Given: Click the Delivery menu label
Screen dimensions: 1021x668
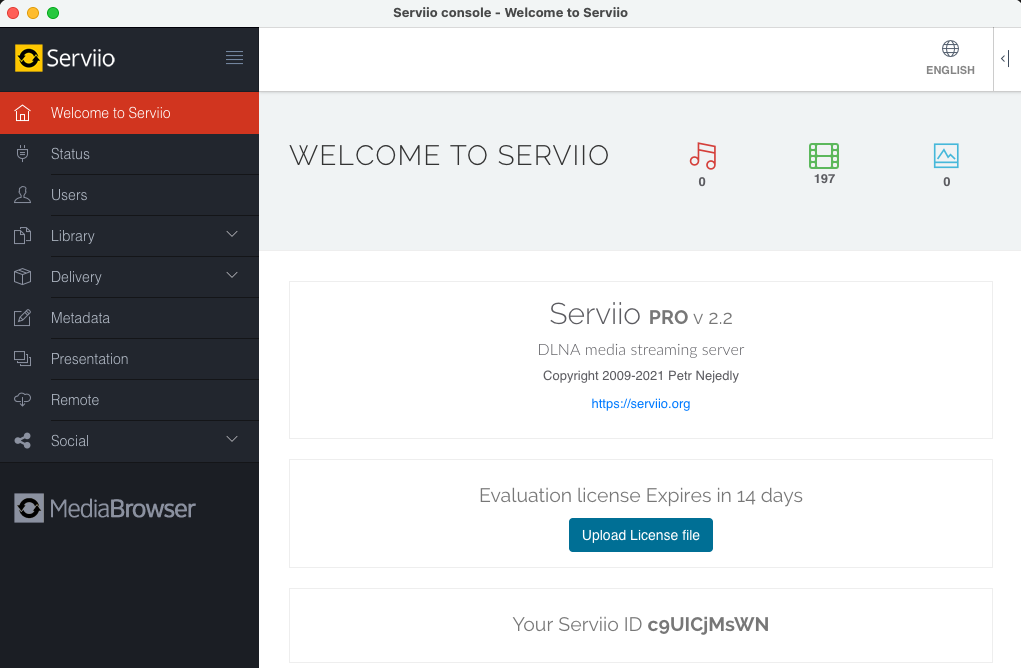Looking at the screenshot, I should pyautogui.click(x=76, y=277).
